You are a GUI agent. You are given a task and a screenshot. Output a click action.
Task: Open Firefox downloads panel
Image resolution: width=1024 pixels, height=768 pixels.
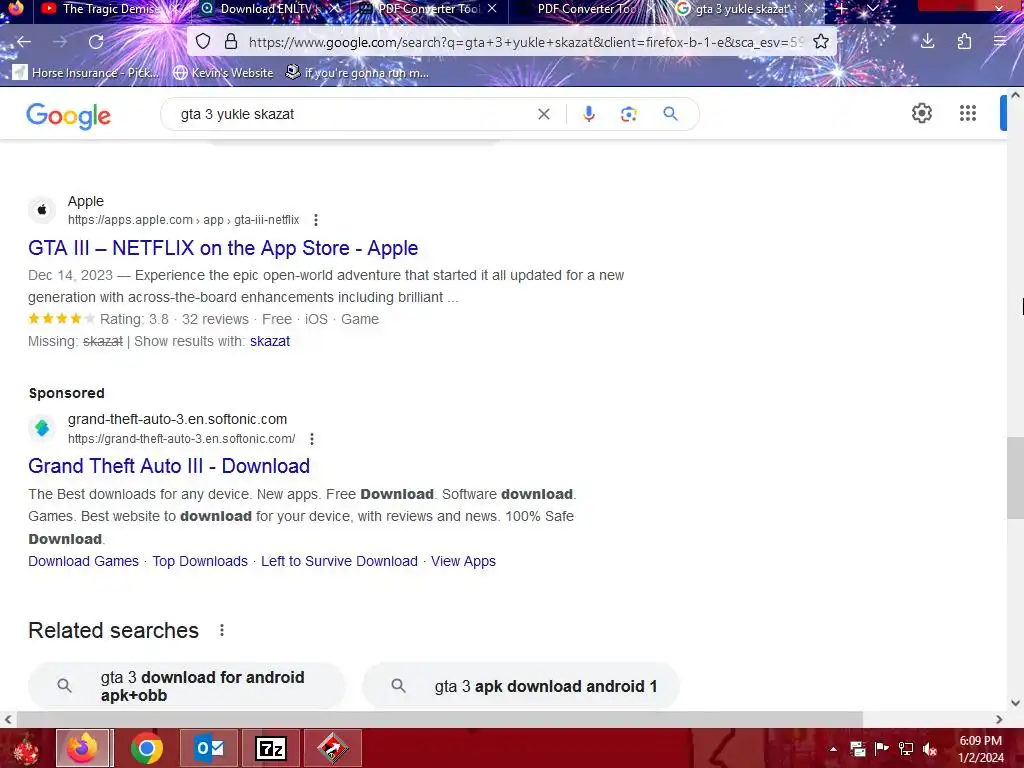point(927,42)
